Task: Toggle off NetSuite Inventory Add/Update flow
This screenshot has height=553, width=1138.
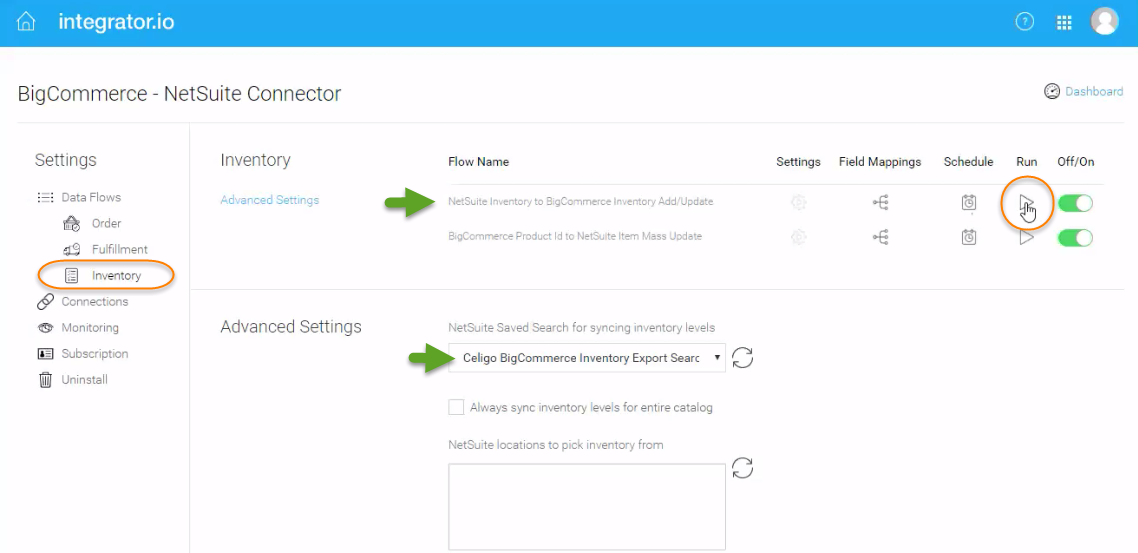Action: coord(1076,203)
